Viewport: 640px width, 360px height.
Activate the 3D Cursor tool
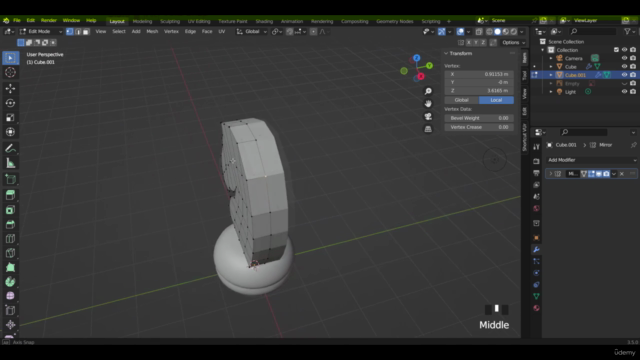(x=10, y=73)
